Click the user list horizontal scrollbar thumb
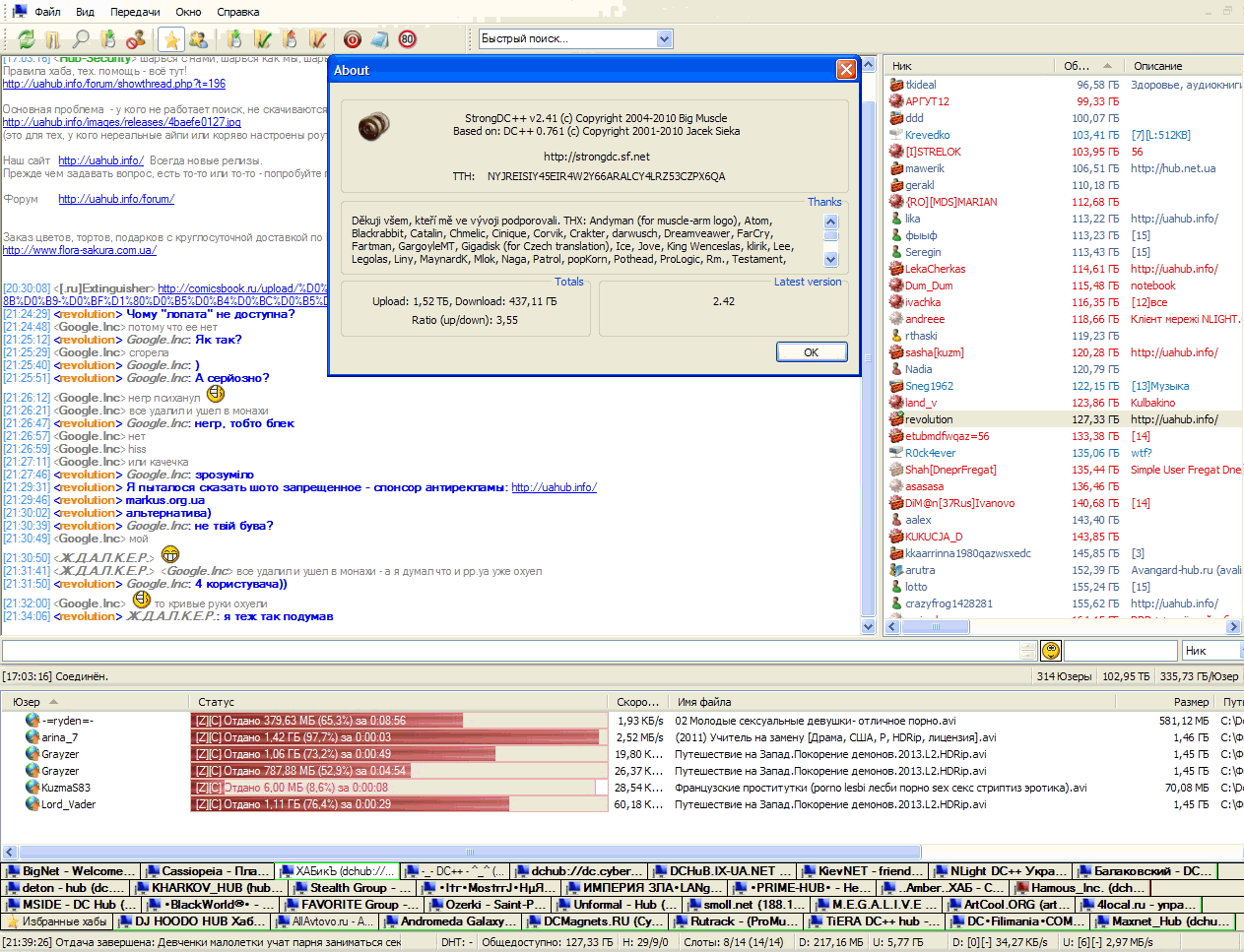 tap(936, 626)
